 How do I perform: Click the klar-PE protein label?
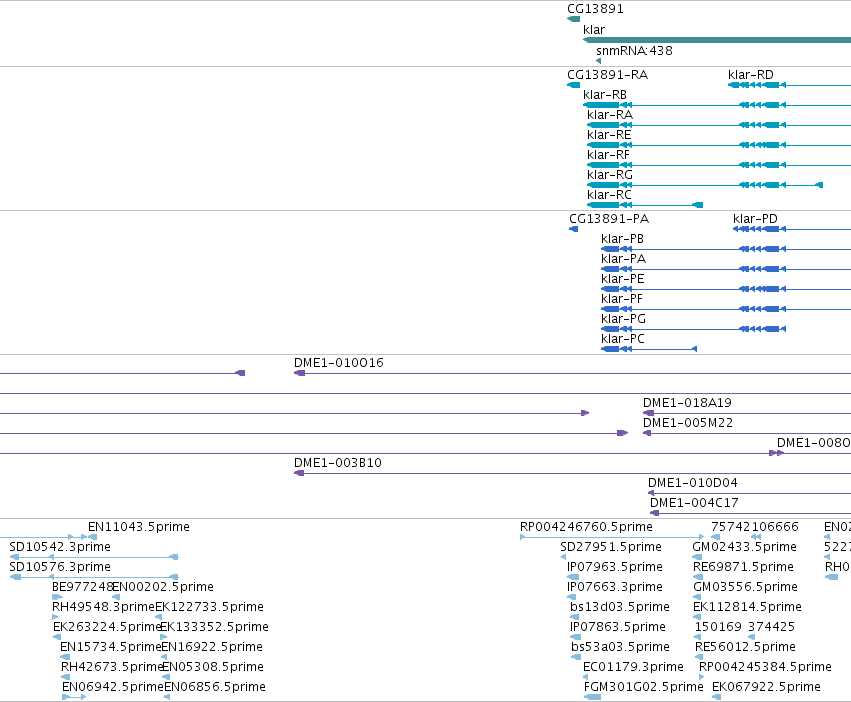point(623,279)
